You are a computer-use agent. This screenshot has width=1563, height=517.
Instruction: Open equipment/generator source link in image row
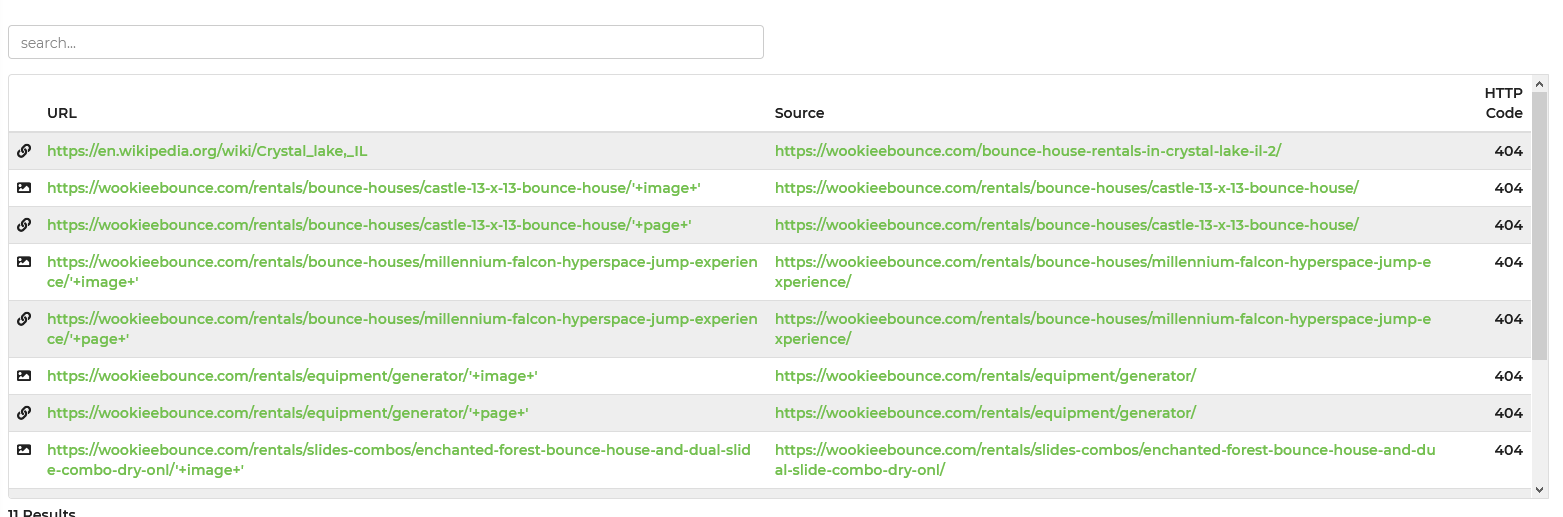pyautogui.click(x=984, y=376)
